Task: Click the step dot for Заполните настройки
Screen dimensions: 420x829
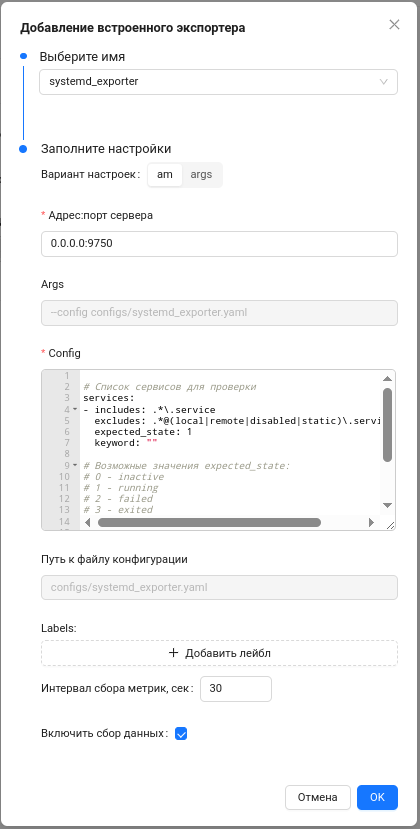Action: (x=23, y=149)
